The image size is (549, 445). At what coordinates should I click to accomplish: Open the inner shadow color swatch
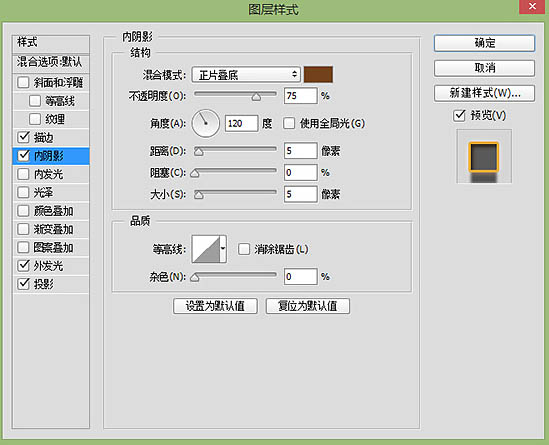point(318,74)
